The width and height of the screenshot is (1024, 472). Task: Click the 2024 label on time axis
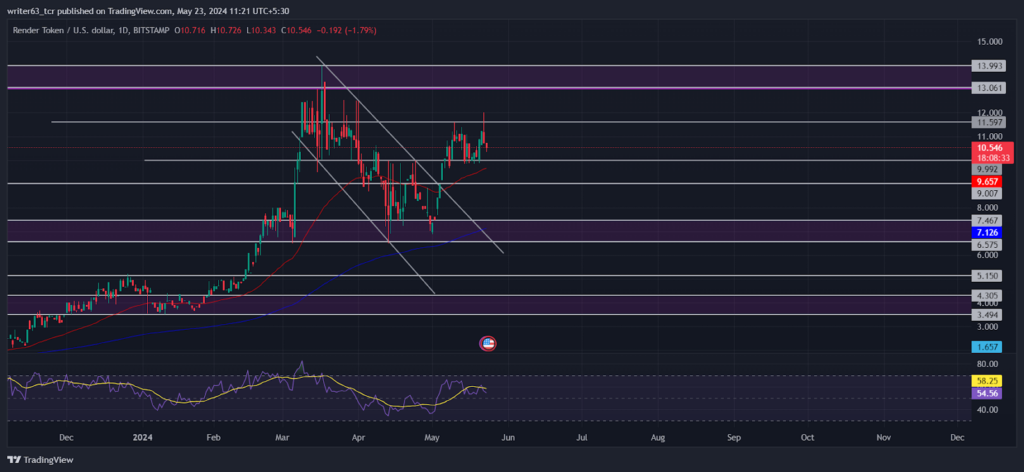point(141,437)
